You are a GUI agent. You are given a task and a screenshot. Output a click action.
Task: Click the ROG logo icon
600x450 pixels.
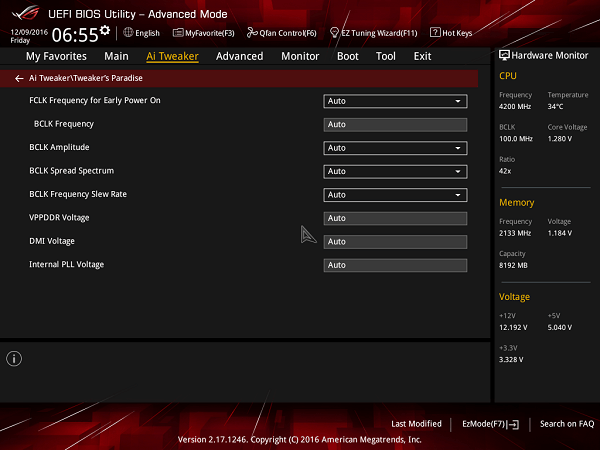point(25,13)
